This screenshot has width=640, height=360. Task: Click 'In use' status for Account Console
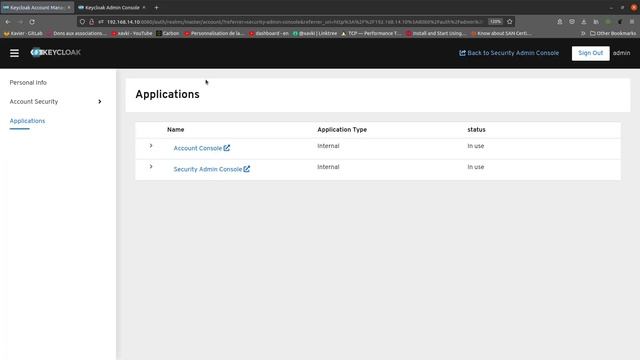click(x=476, y=146)
